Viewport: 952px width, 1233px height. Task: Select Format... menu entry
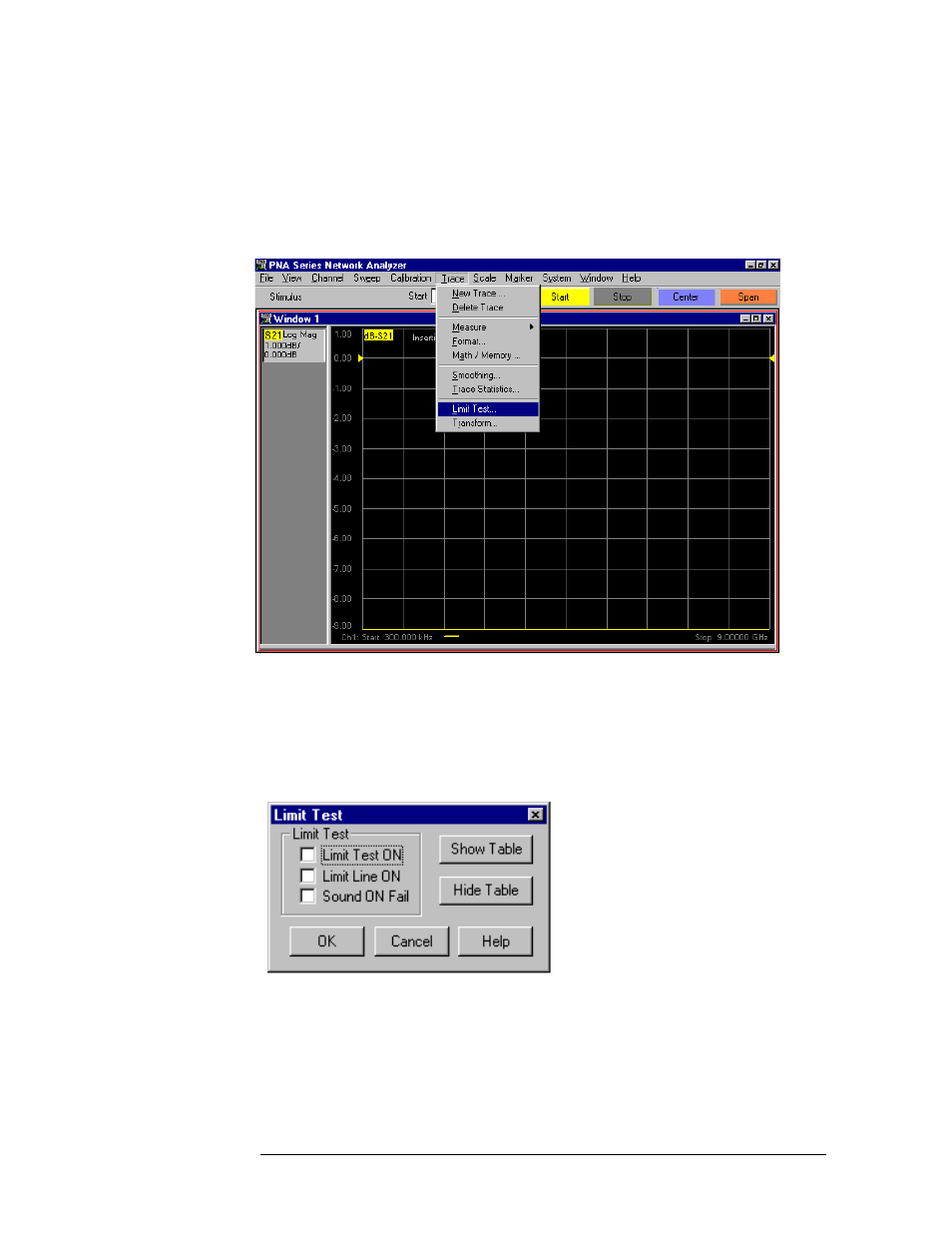coord(488,341)
